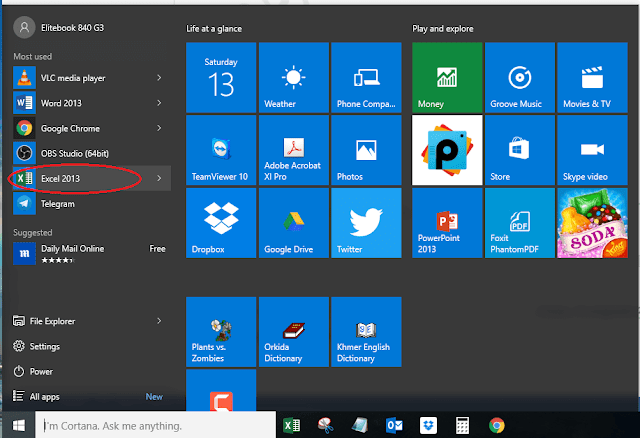
Task: Click the Free label on Daily Mail Online
Action: (x=157, y=249)
